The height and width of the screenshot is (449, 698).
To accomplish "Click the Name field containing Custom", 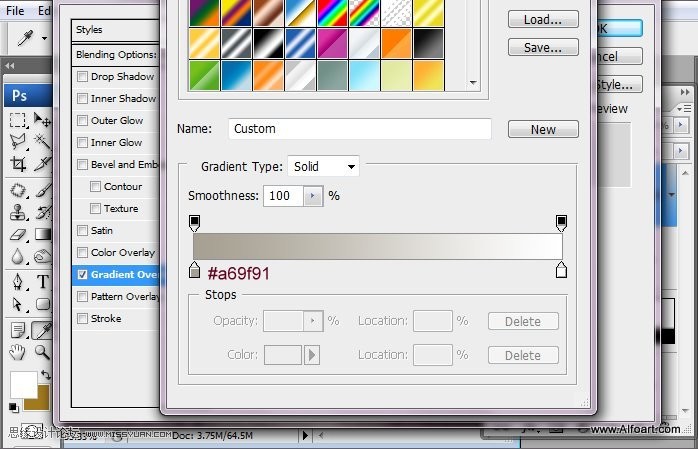I will coord(360,129).
